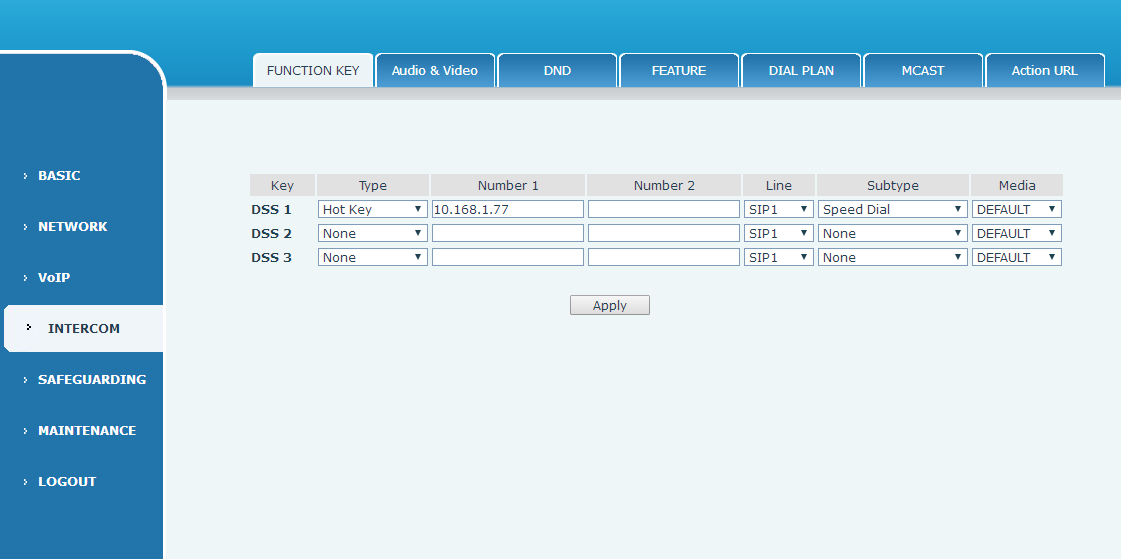Click LOGOUT in the sidebar

(x=67, y=482)
